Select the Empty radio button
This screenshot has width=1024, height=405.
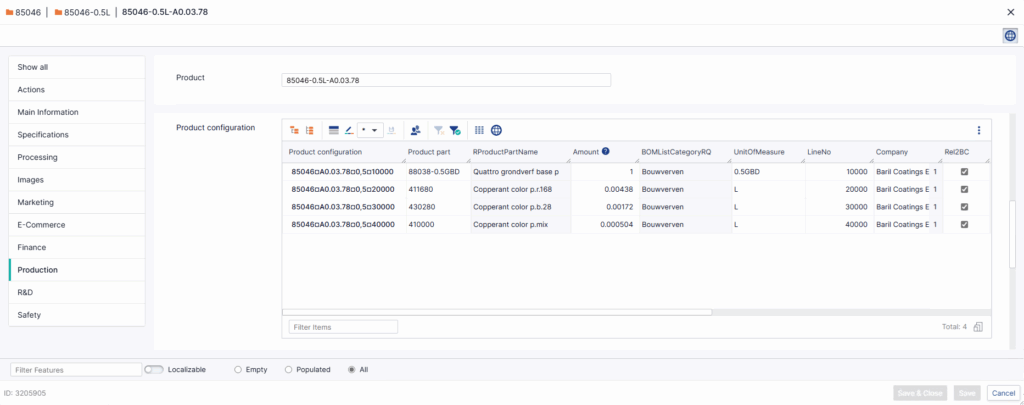[238, 369]
